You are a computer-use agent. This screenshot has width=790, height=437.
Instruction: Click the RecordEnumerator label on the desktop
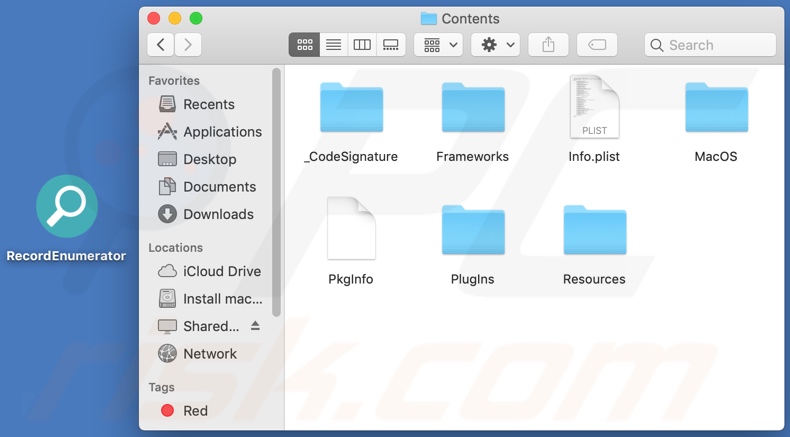[66, 256]
